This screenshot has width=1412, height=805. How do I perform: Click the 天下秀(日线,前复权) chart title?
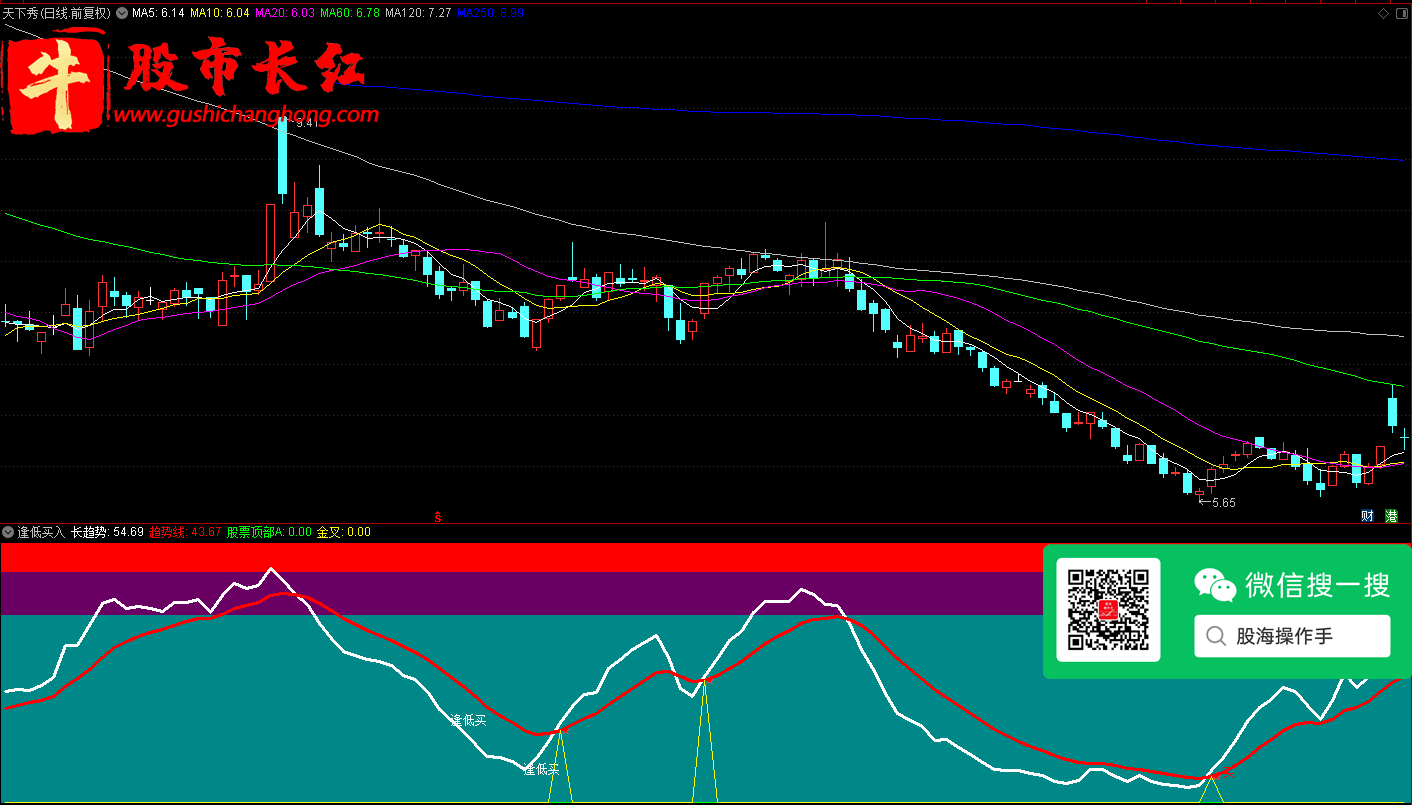tap(57, 13)
